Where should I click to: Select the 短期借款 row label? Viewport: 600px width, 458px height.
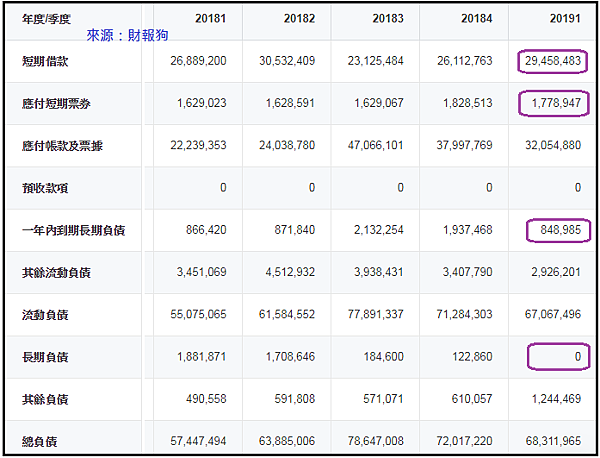tap(45, 61)
